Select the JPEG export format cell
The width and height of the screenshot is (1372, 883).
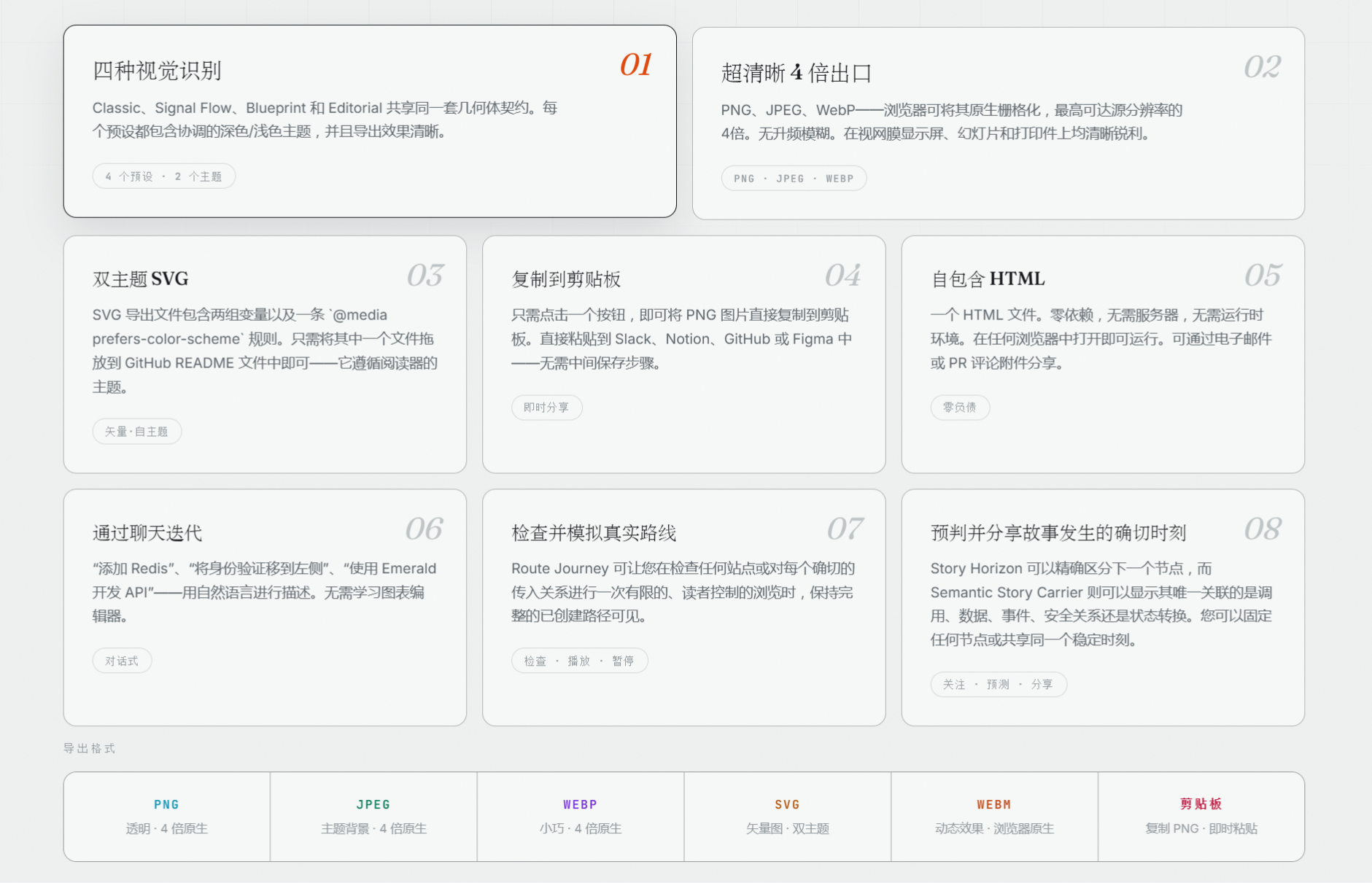tap(373, 817)
